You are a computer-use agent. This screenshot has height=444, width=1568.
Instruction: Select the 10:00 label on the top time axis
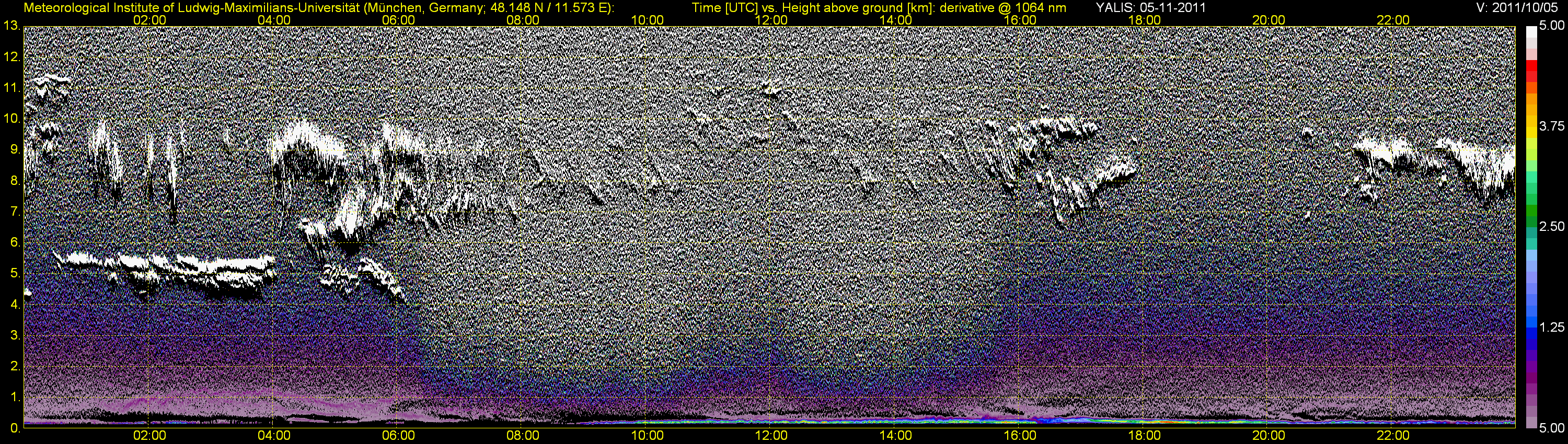647,20
